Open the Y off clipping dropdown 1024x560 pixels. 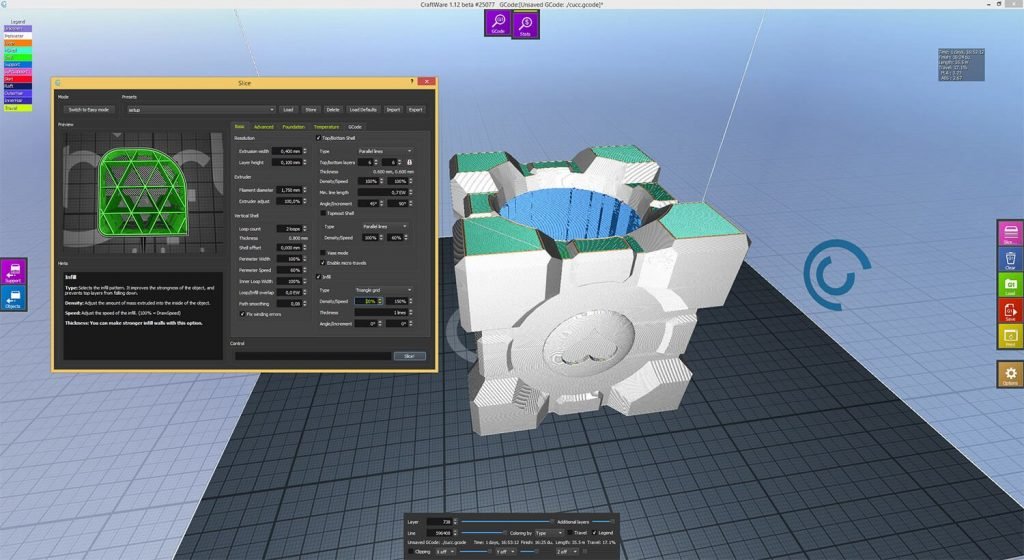[505, 552]
